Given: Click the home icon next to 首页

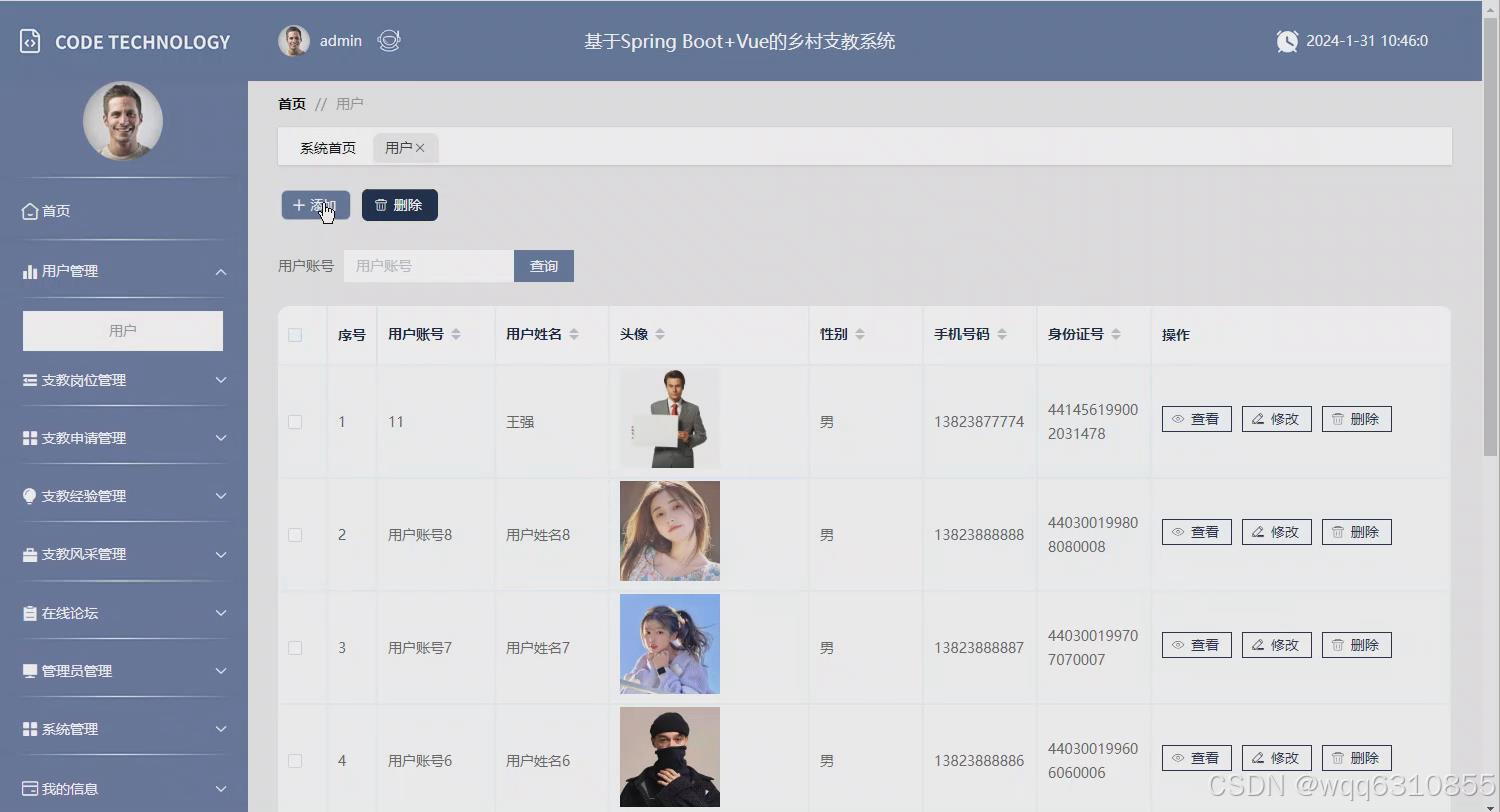Looking at the screenshot, I should [x=30, y=211].
